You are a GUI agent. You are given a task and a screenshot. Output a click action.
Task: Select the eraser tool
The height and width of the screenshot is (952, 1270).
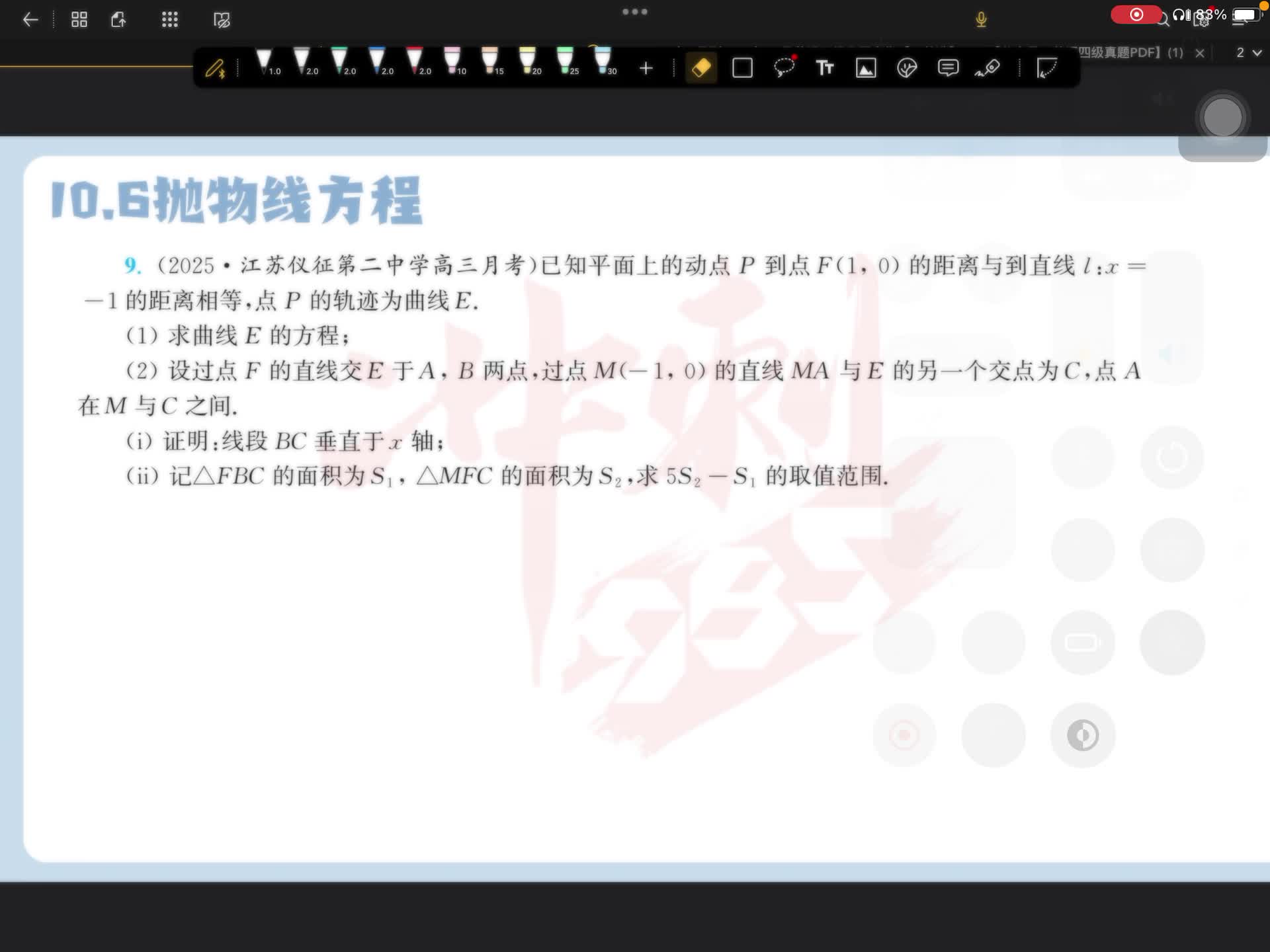tap(701, 68)
